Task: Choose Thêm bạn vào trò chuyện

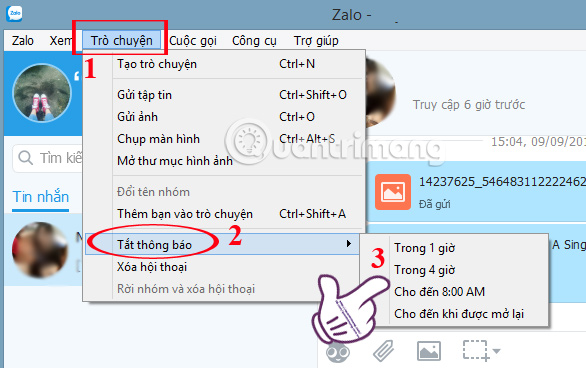Action: 223,214
